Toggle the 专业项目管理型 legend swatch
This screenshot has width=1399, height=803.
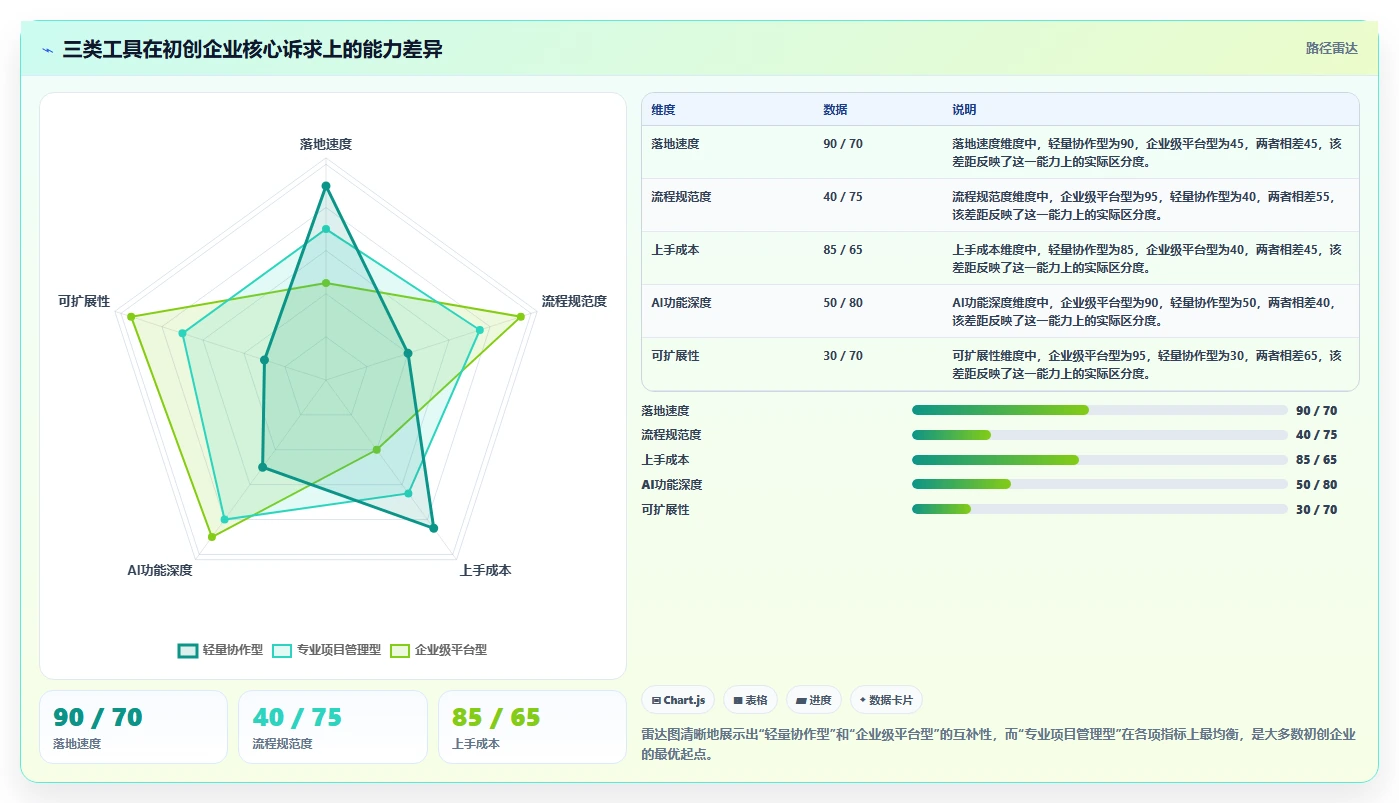282,650
